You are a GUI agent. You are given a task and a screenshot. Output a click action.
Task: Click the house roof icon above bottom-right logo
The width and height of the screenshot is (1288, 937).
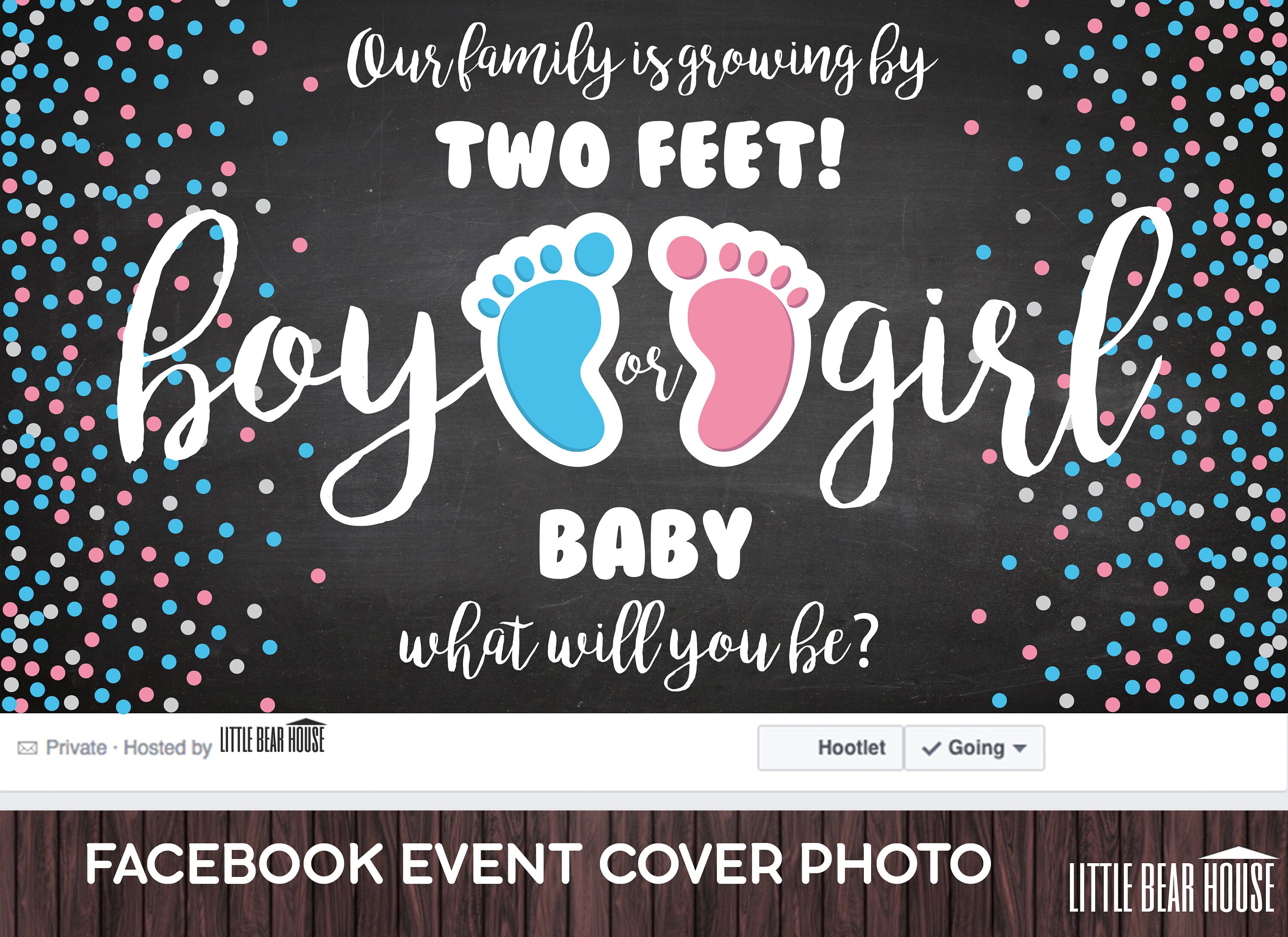coord(1239,853)
